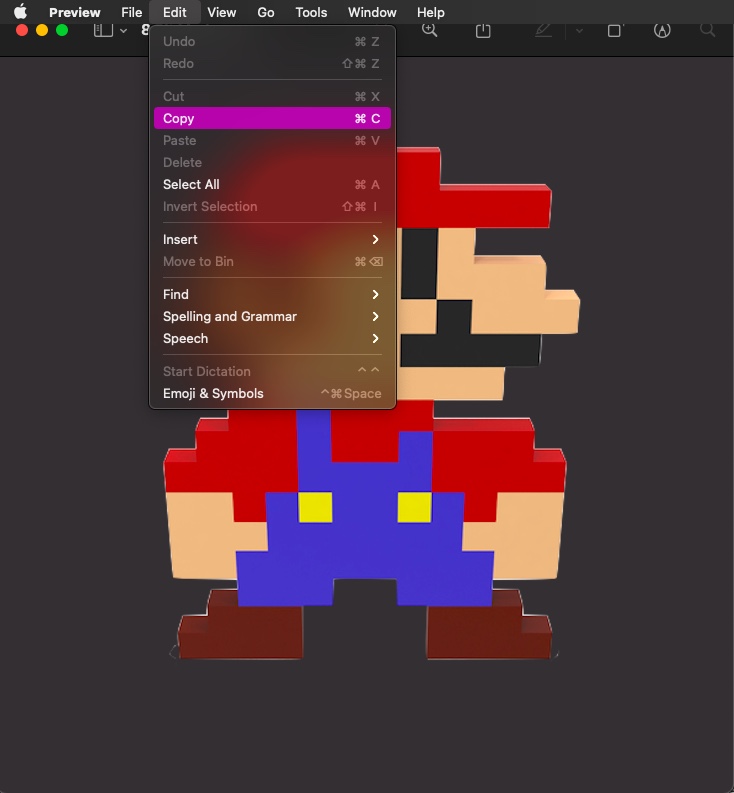734x793 pixels.
Task: Minimize window with the yellow button
Action: (42, 30)
